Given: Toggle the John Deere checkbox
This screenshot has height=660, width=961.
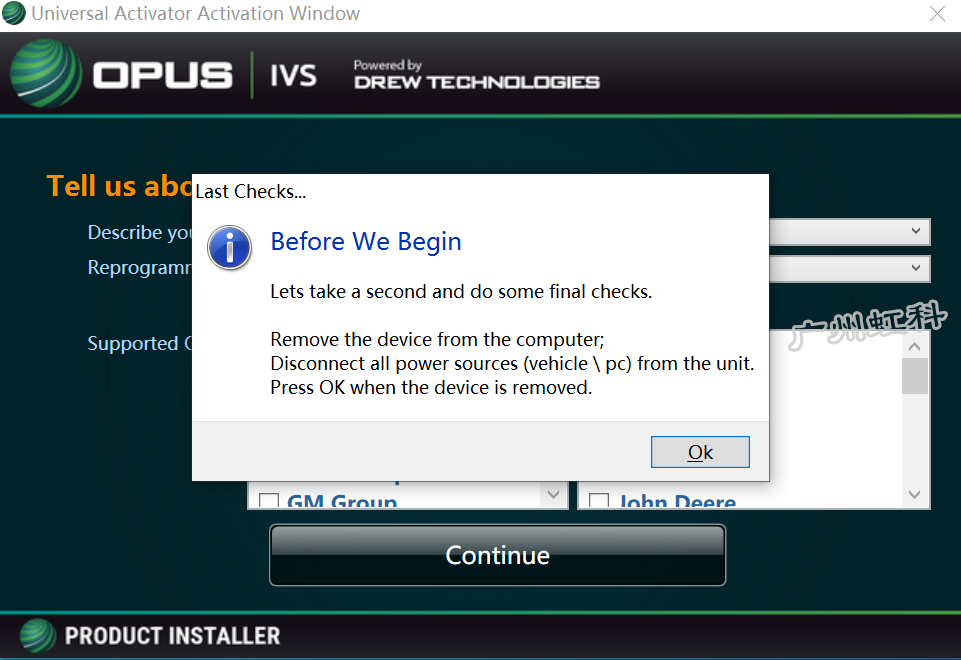Looking at the screenshot, I should click(x=599, y=501).
